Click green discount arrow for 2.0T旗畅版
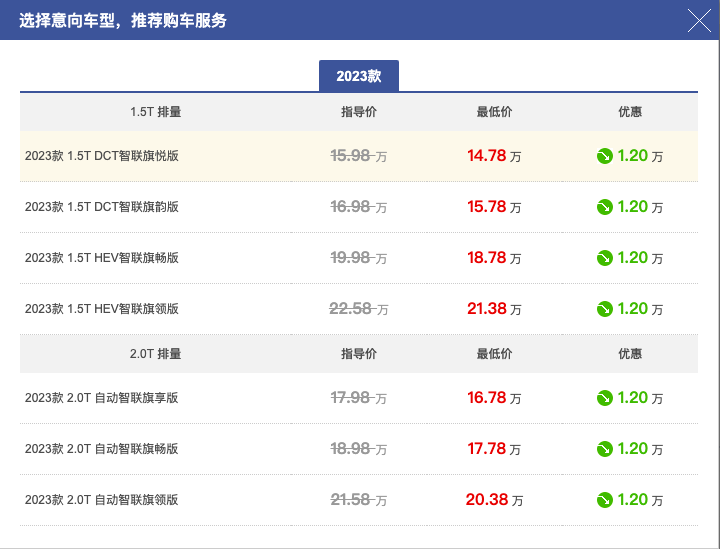 point(605,449)
